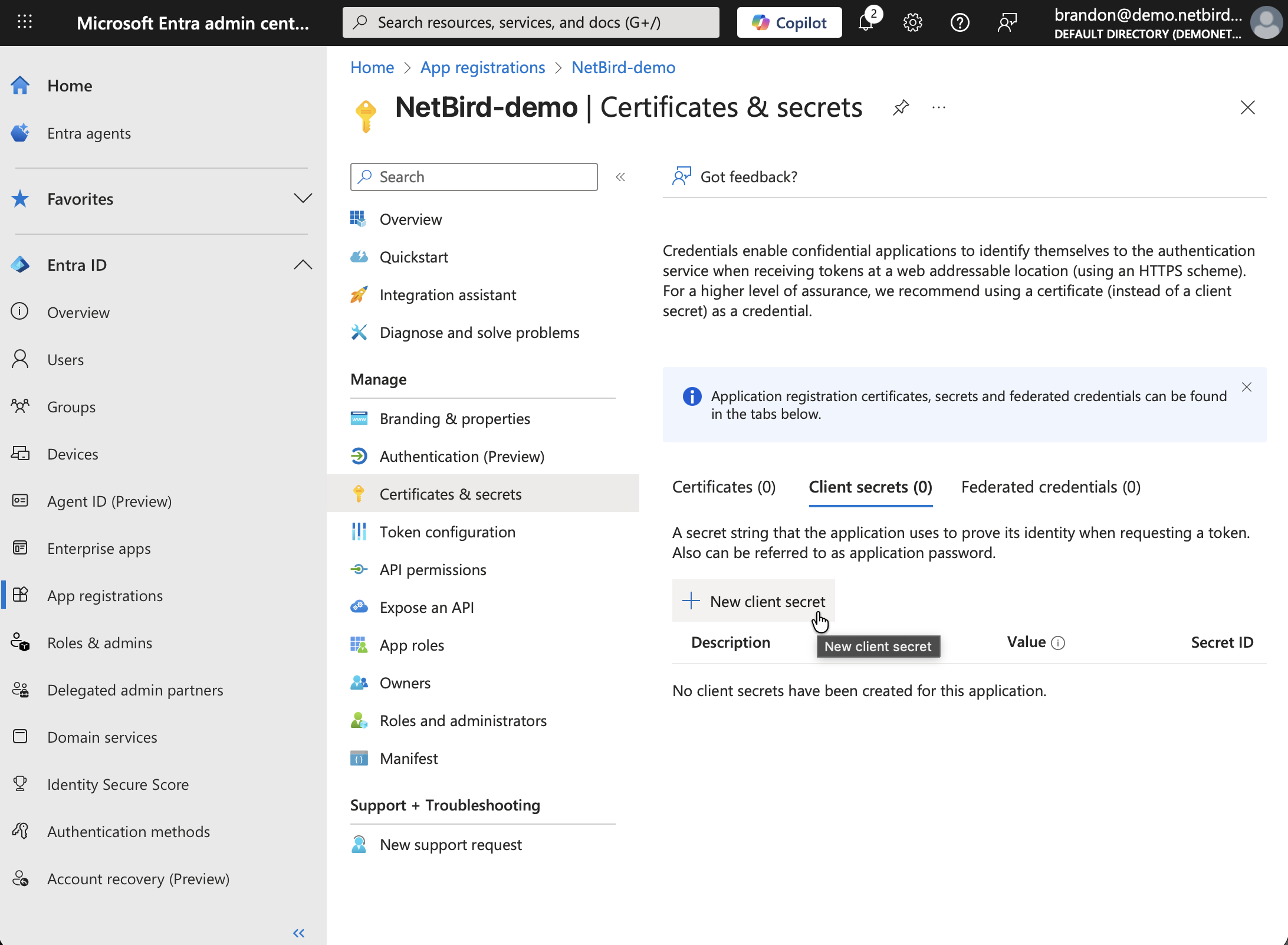Click New client secret button
1288x945 pixels.
754,601
